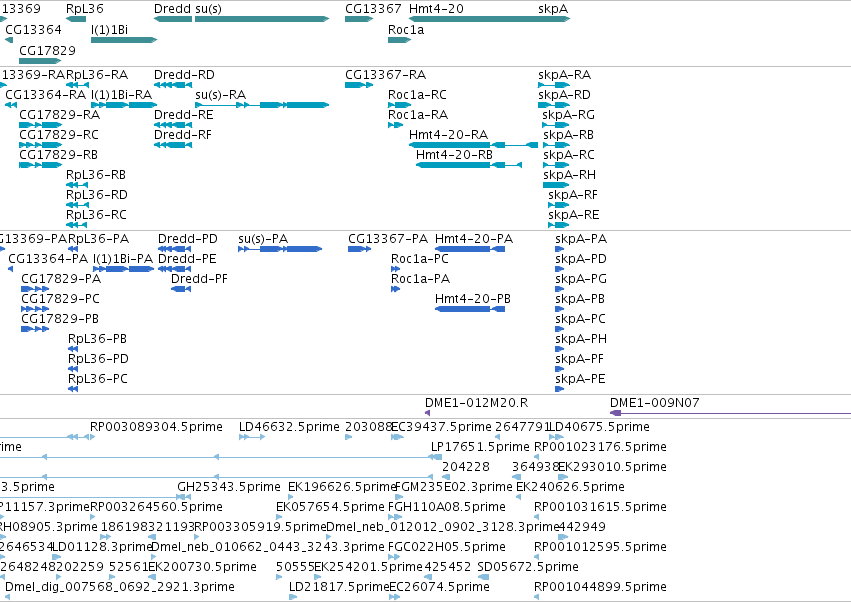851x602 pixels.
Task: Click the skpA-RB transcript label
Action: pos(569,135)
